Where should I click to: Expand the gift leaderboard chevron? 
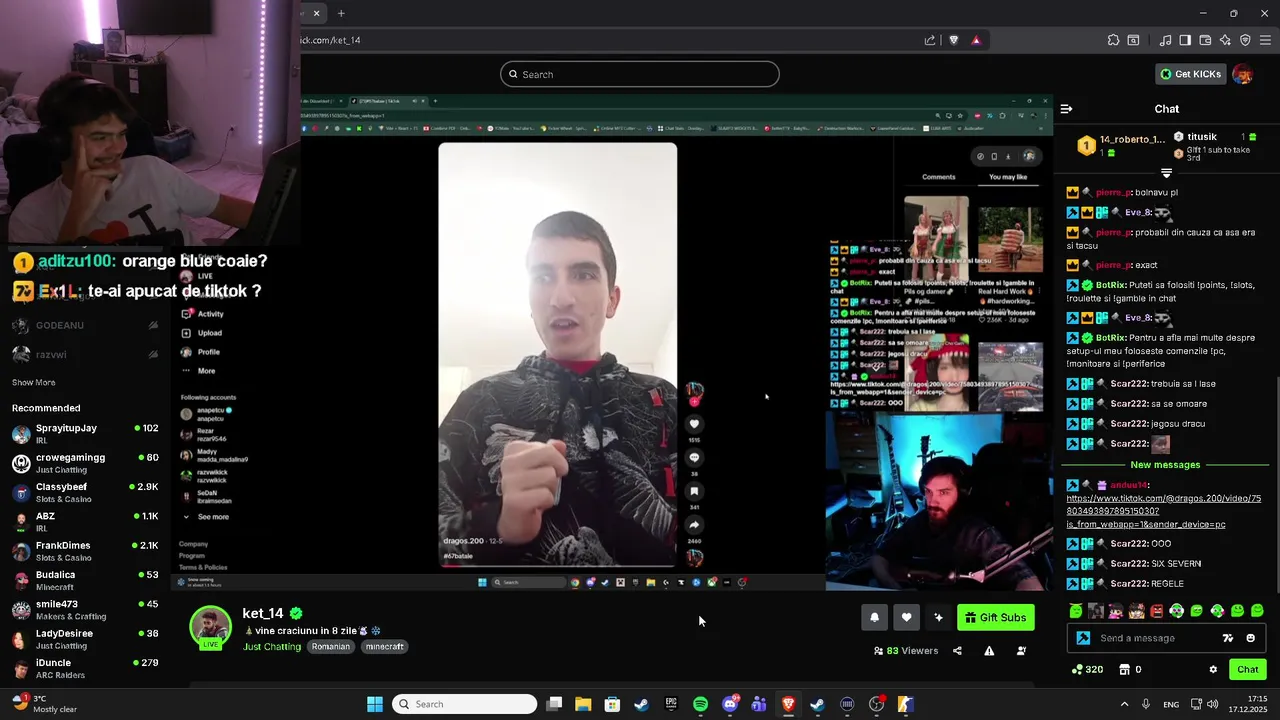1166,174
